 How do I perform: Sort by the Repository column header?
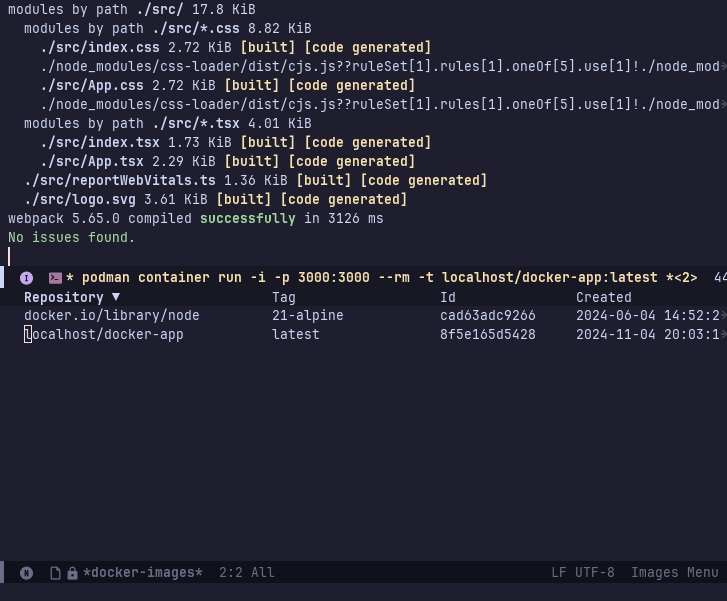click(64, 297)
